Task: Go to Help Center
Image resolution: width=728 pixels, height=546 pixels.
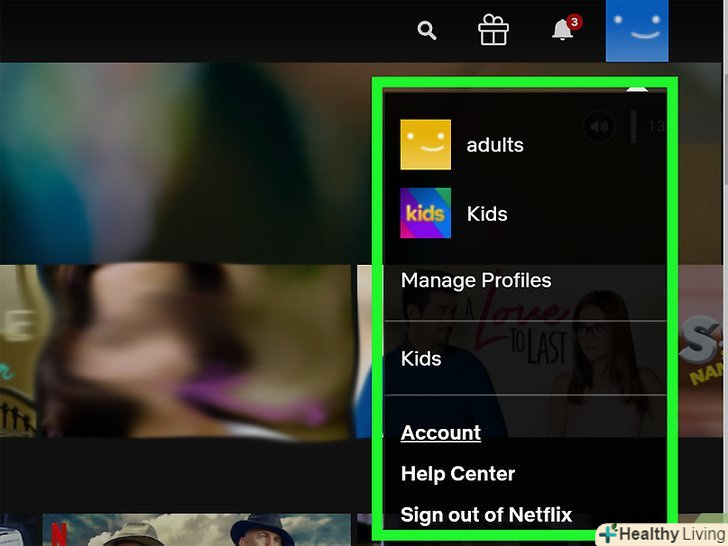Action: (458, 474)
